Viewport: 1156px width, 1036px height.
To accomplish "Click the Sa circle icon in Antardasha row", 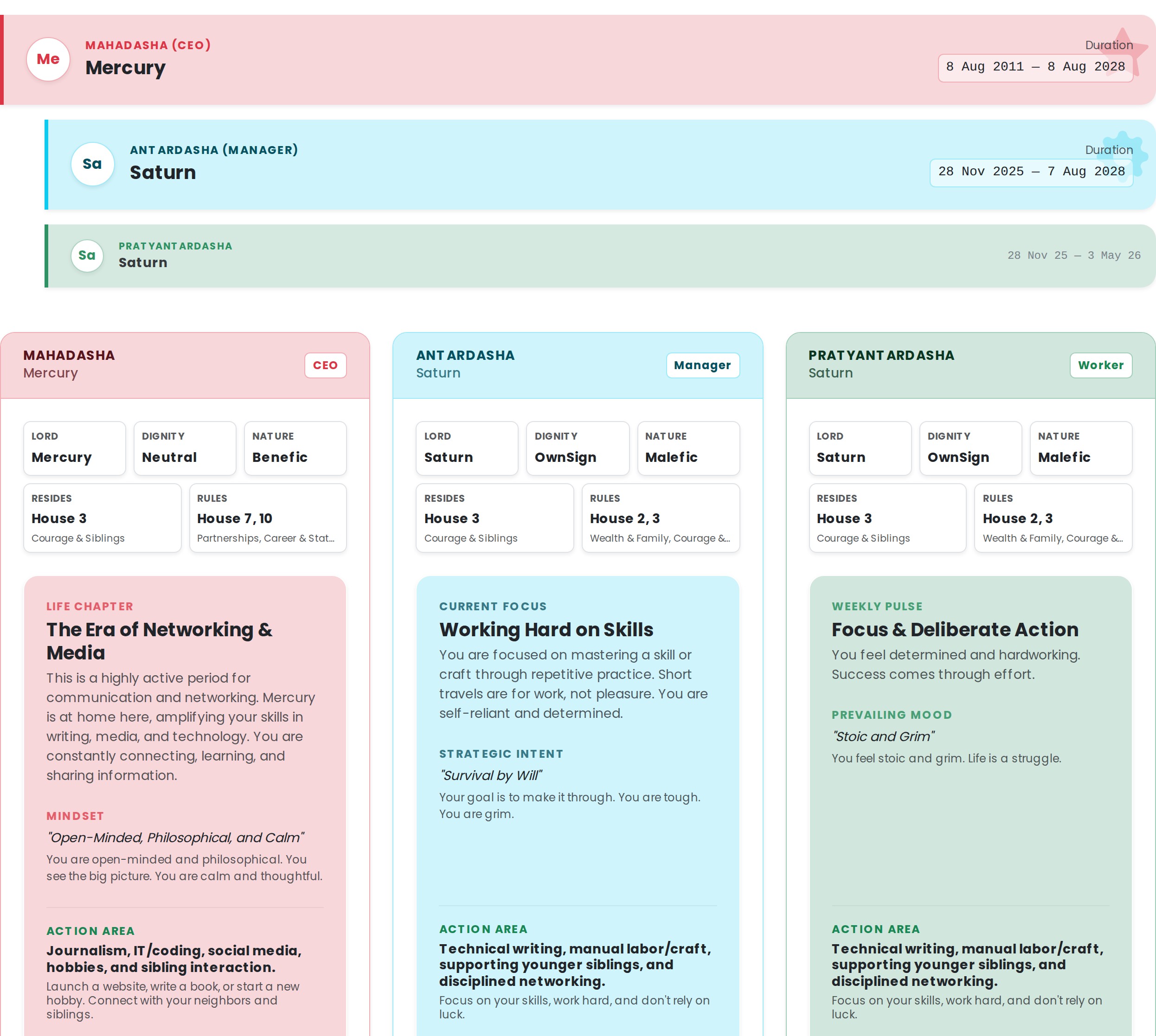I will (x=92, y=164).
